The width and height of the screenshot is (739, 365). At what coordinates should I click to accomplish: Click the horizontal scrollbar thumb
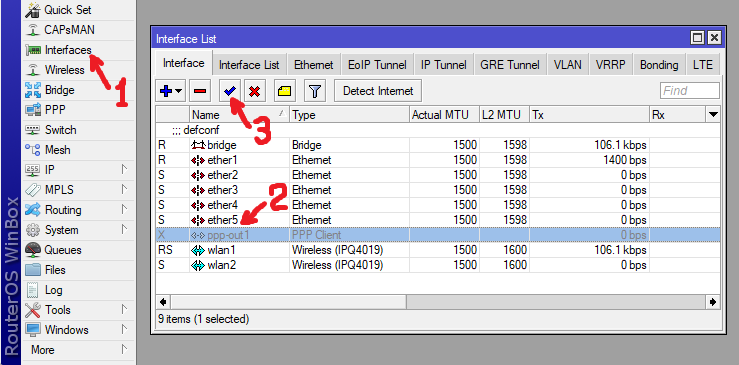coord(288,302)
